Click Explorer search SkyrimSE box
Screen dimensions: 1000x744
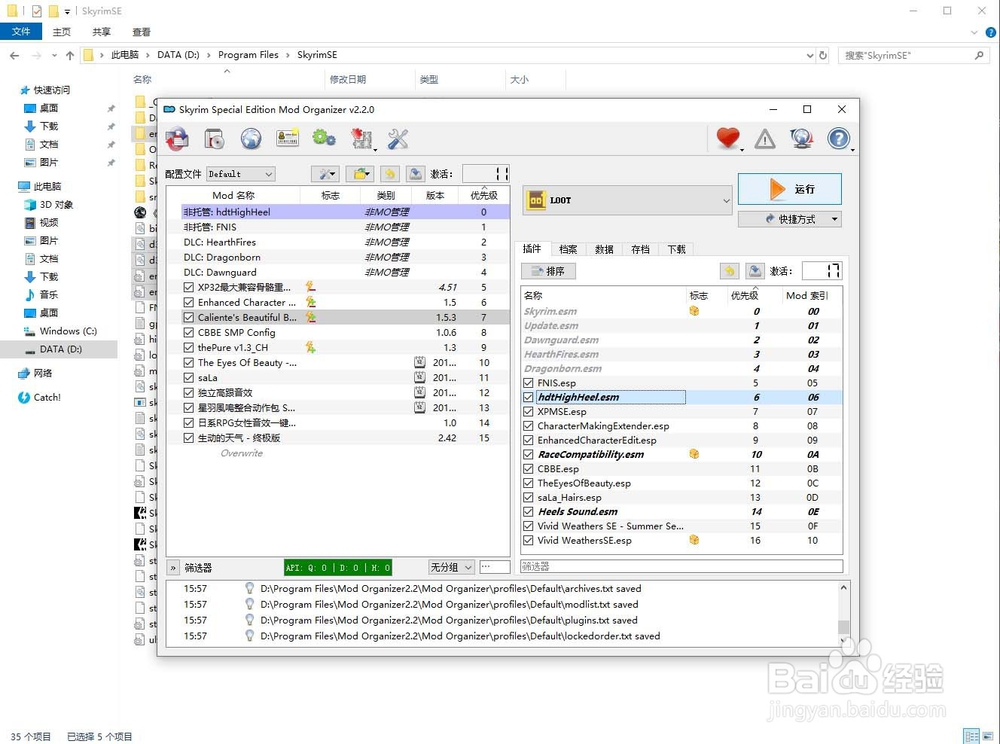tap(913, 55)
